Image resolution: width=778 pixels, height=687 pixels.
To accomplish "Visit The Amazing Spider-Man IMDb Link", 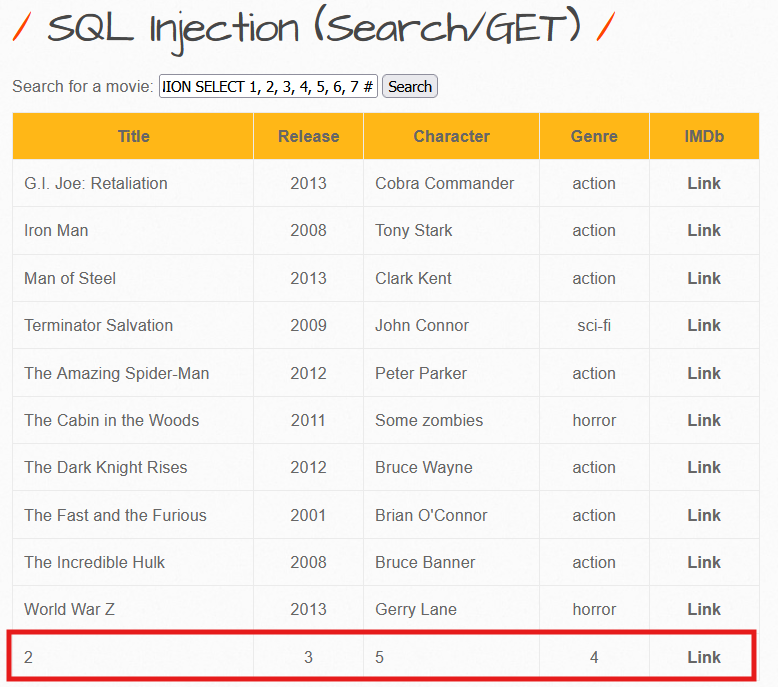I will 704,373.
